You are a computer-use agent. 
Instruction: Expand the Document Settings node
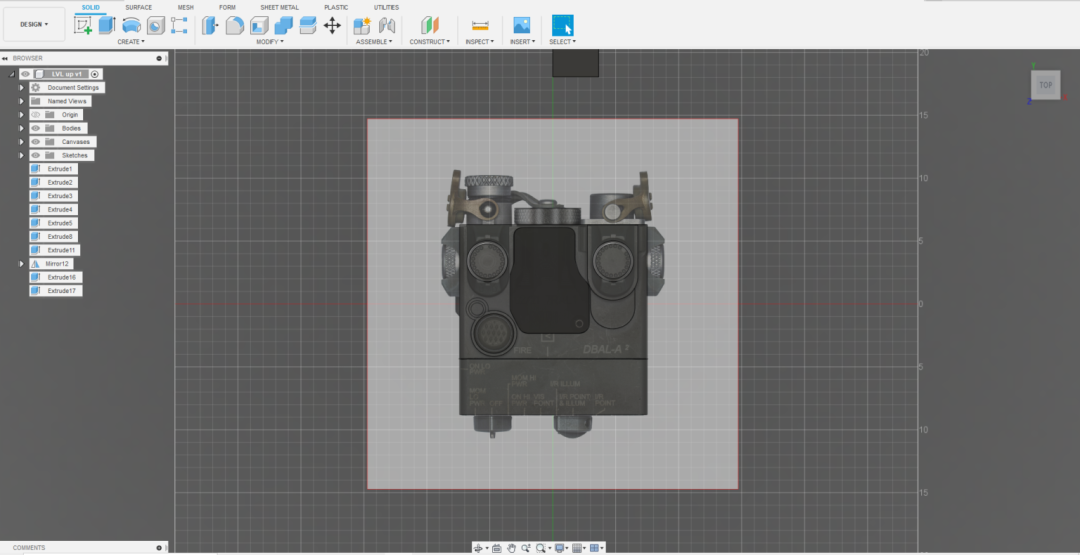point(21,88)
